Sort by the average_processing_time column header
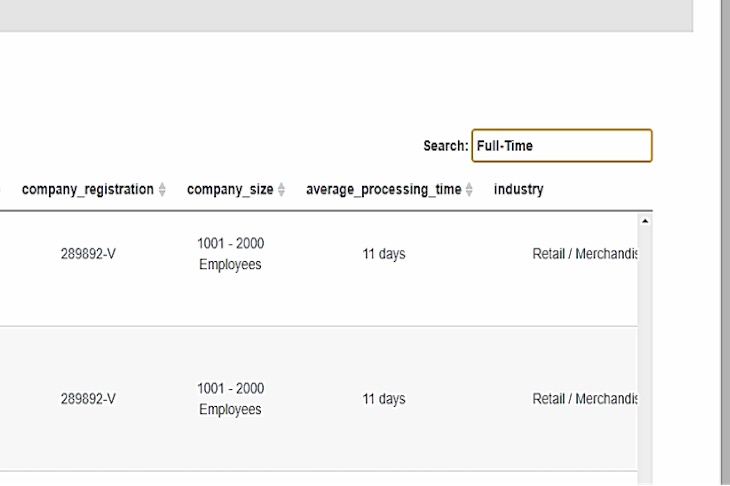Viewport: 730px width, 486px height. (x=383, y=189)
